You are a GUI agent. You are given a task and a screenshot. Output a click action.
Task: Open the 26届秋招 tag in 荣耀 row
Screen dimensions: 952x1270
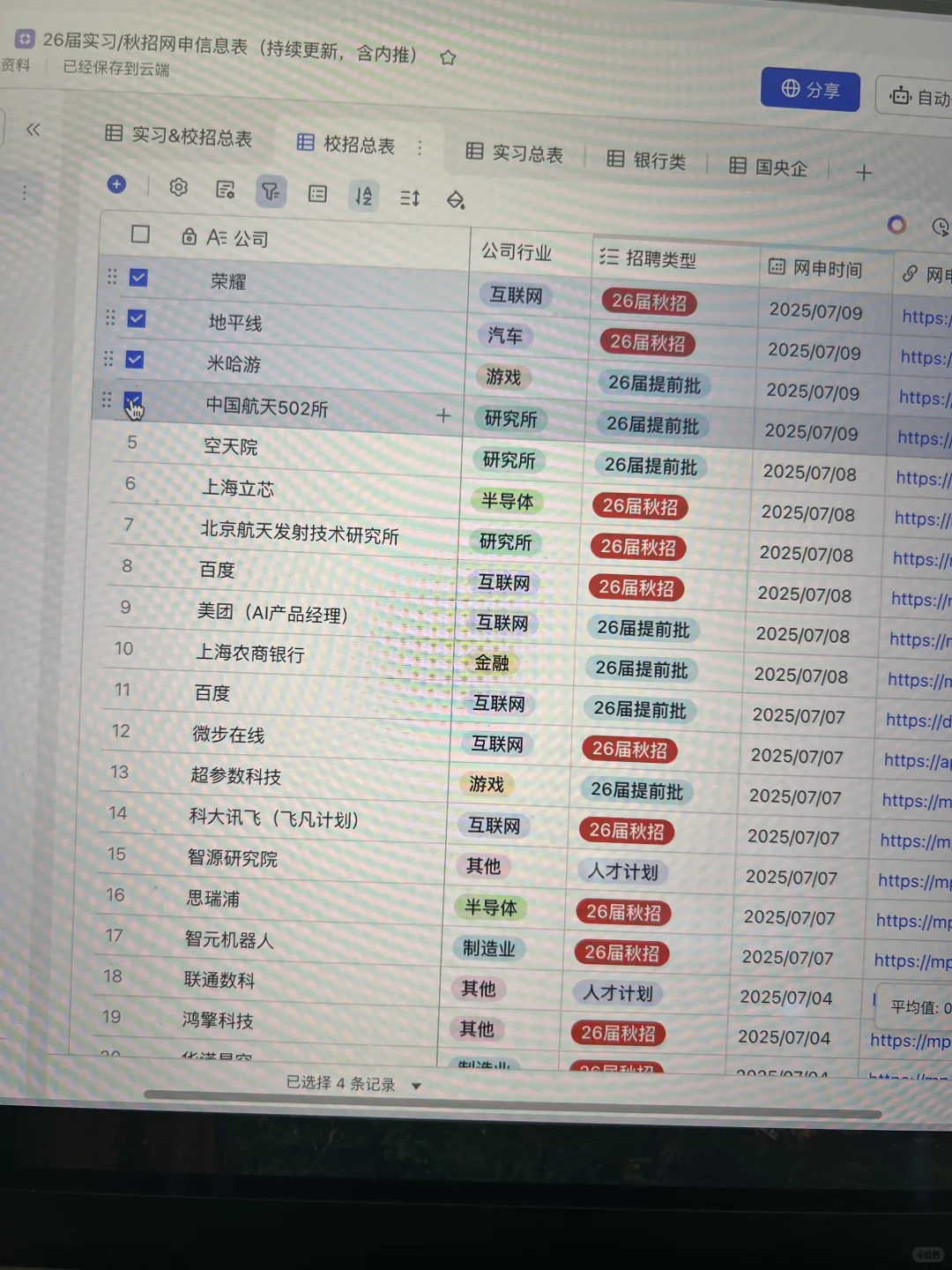tap(649, 303)
